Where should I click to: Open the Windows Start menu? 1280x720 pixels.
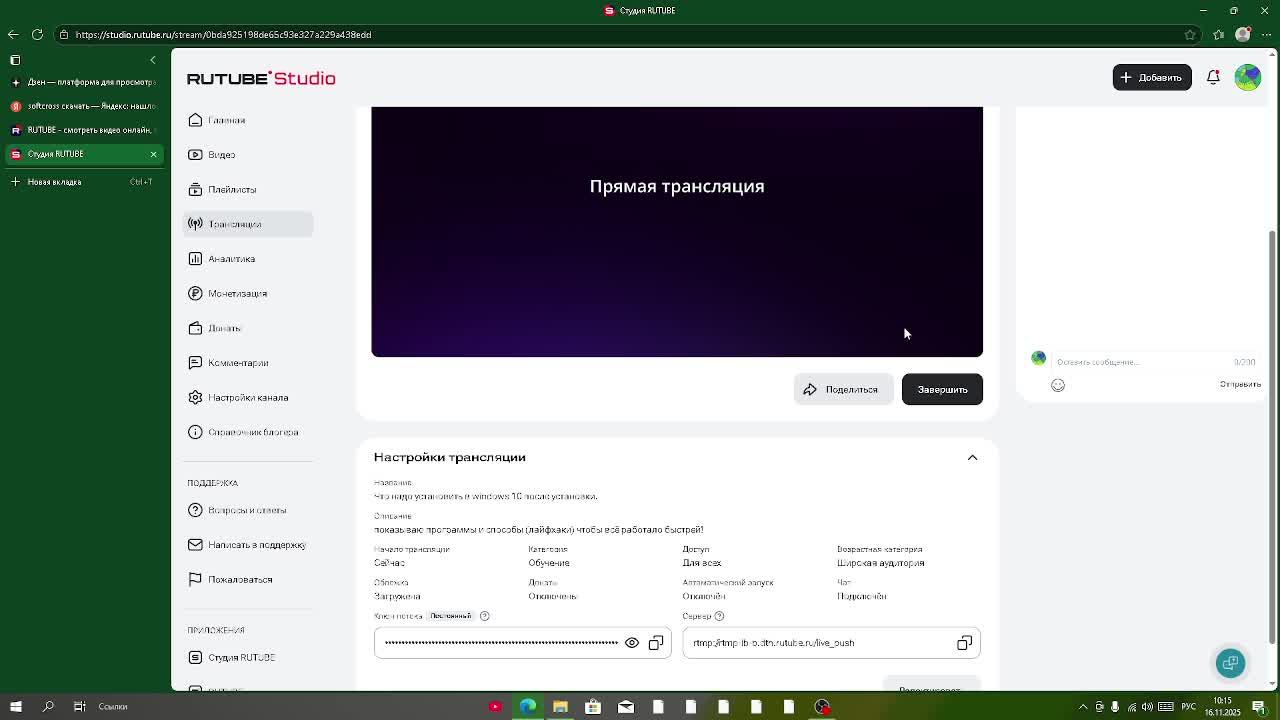point(16,707)
